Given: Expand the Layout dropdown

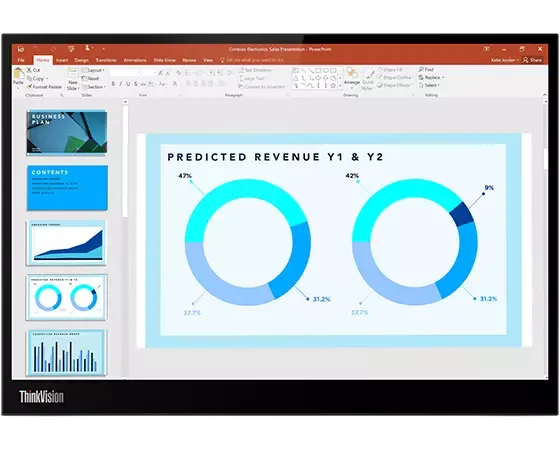Looking at the screenshot, I should click(x=94, y=70).
